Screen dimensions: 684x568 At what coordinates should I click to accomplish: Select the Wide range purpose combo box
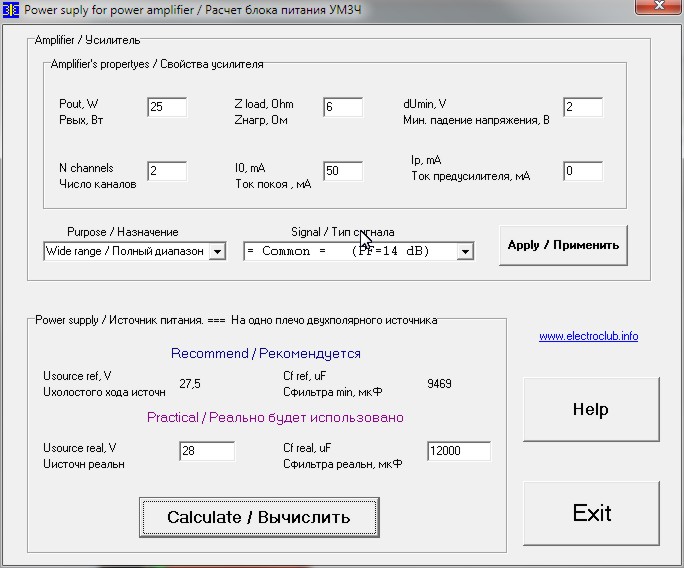tap(134, 251)
